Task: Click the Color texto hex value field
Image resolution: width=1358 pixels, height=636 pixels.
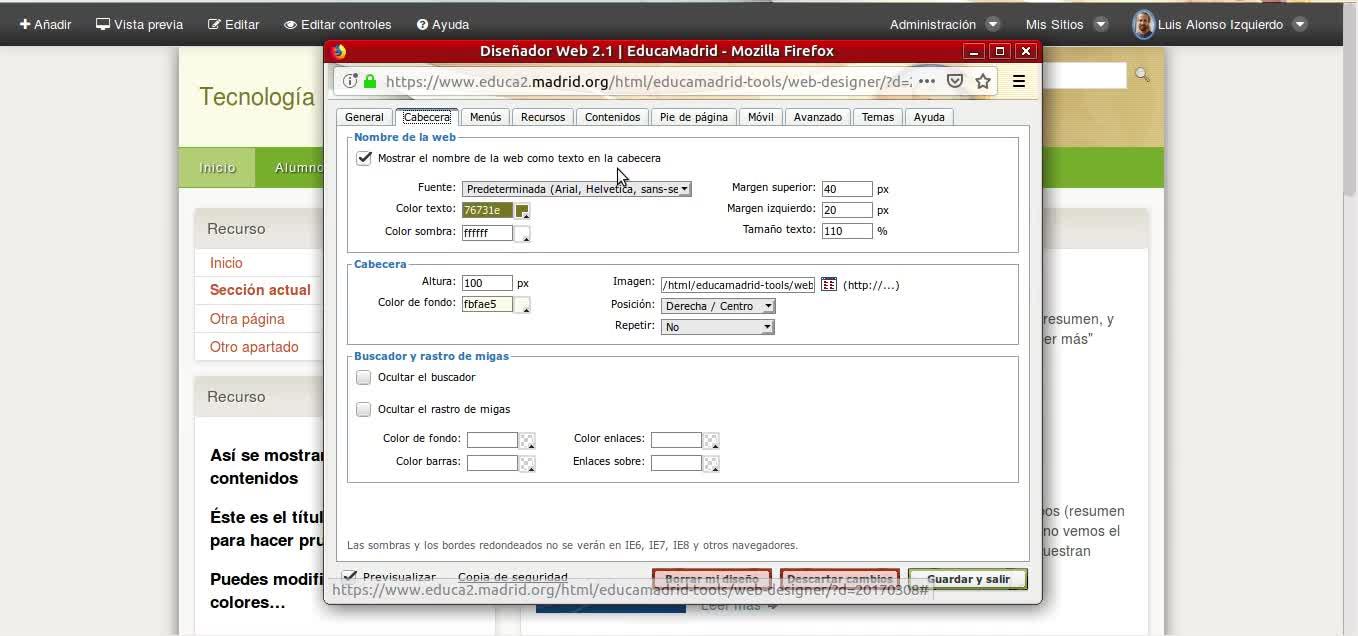Action: (x=487, y=210)
